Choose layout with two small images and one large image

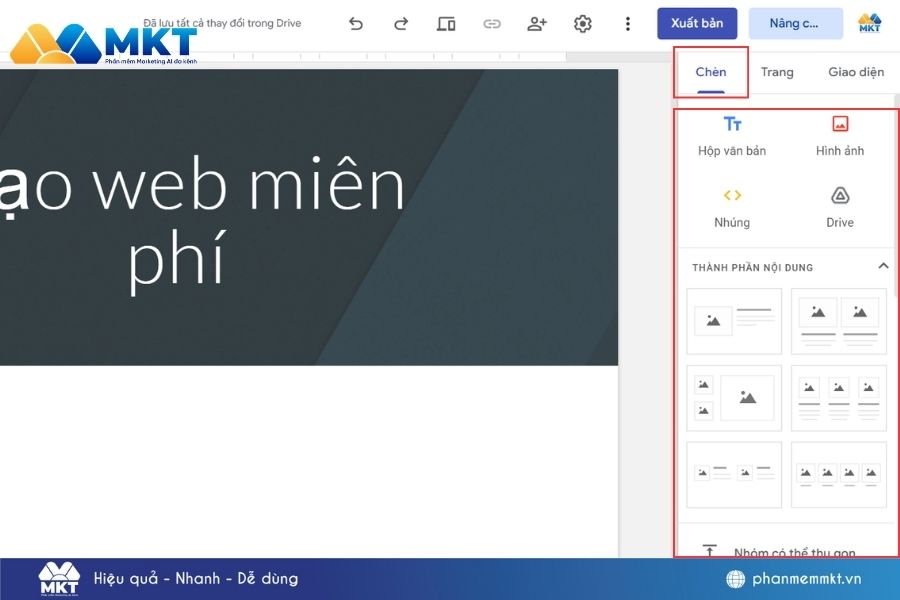[x=734, y=398]
